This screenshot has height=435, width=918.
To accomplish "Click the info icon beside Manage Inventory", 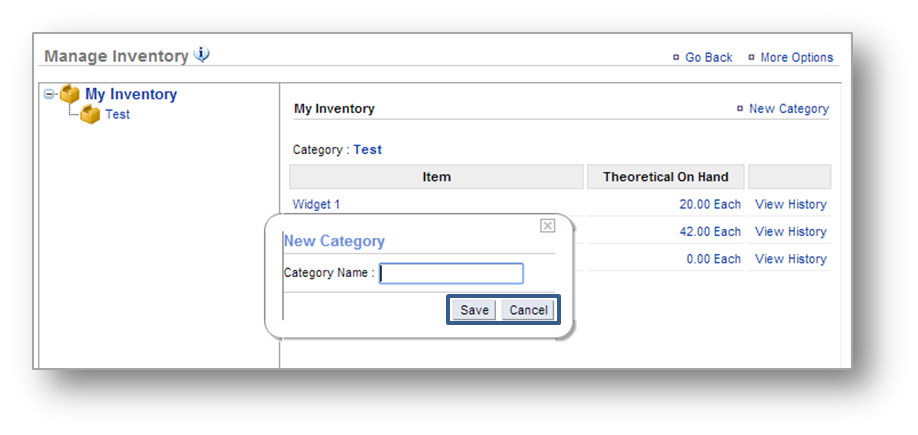I will [202, 55].
